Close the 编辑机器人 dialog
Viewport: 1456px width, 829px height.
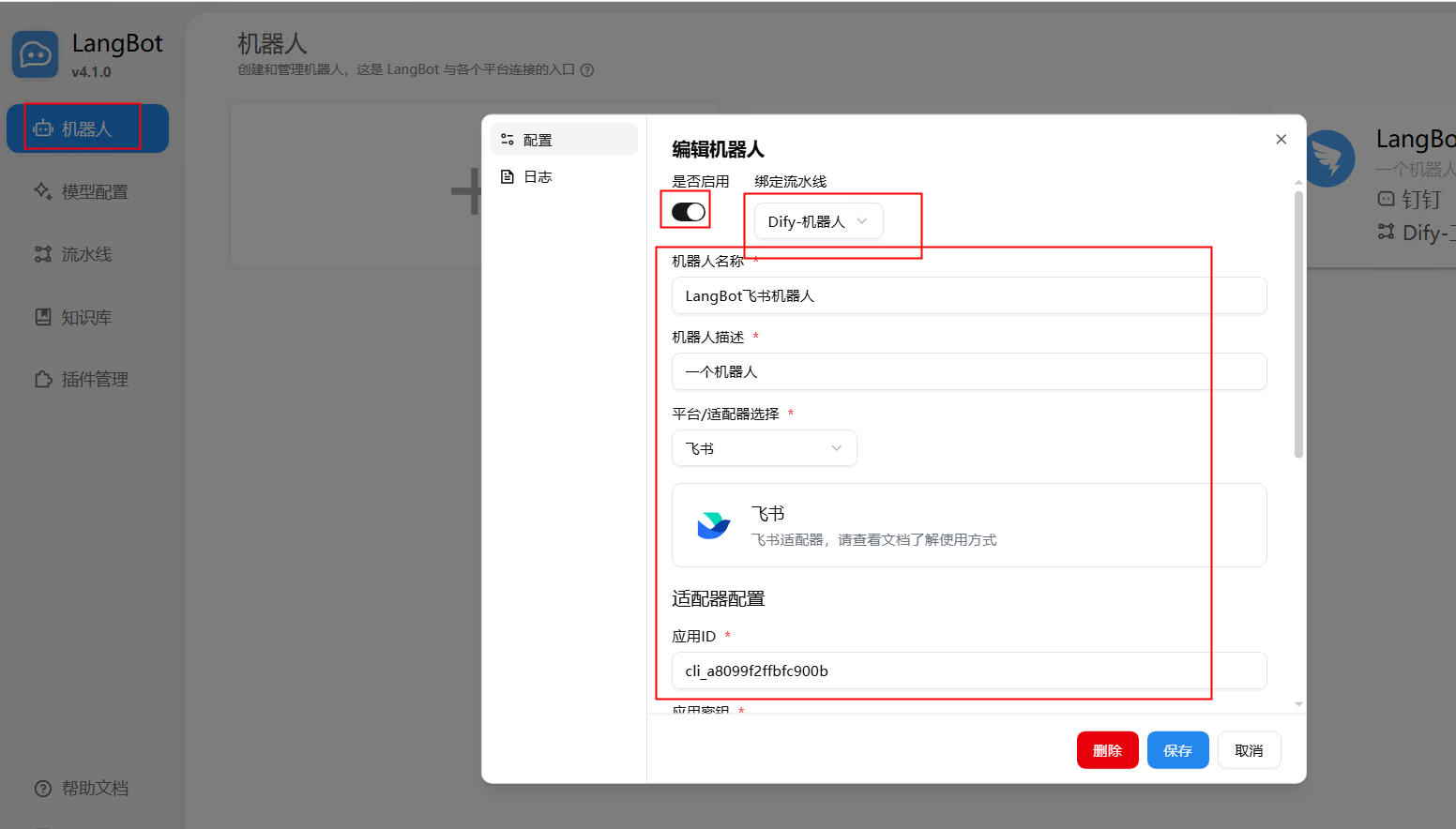1281,139
